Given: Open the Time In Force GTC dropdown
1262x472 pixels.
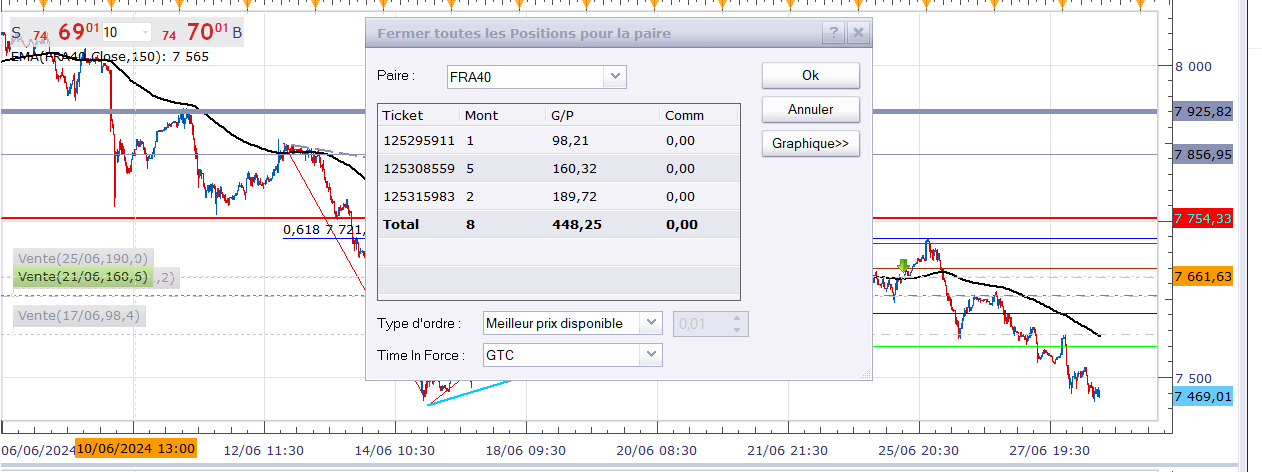Looking at the screenshot, I should click(x=651, y=354).
